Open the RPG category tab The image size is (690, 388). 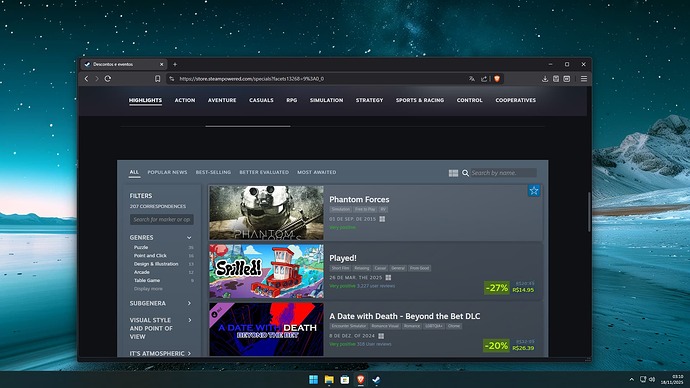point(292,100)
